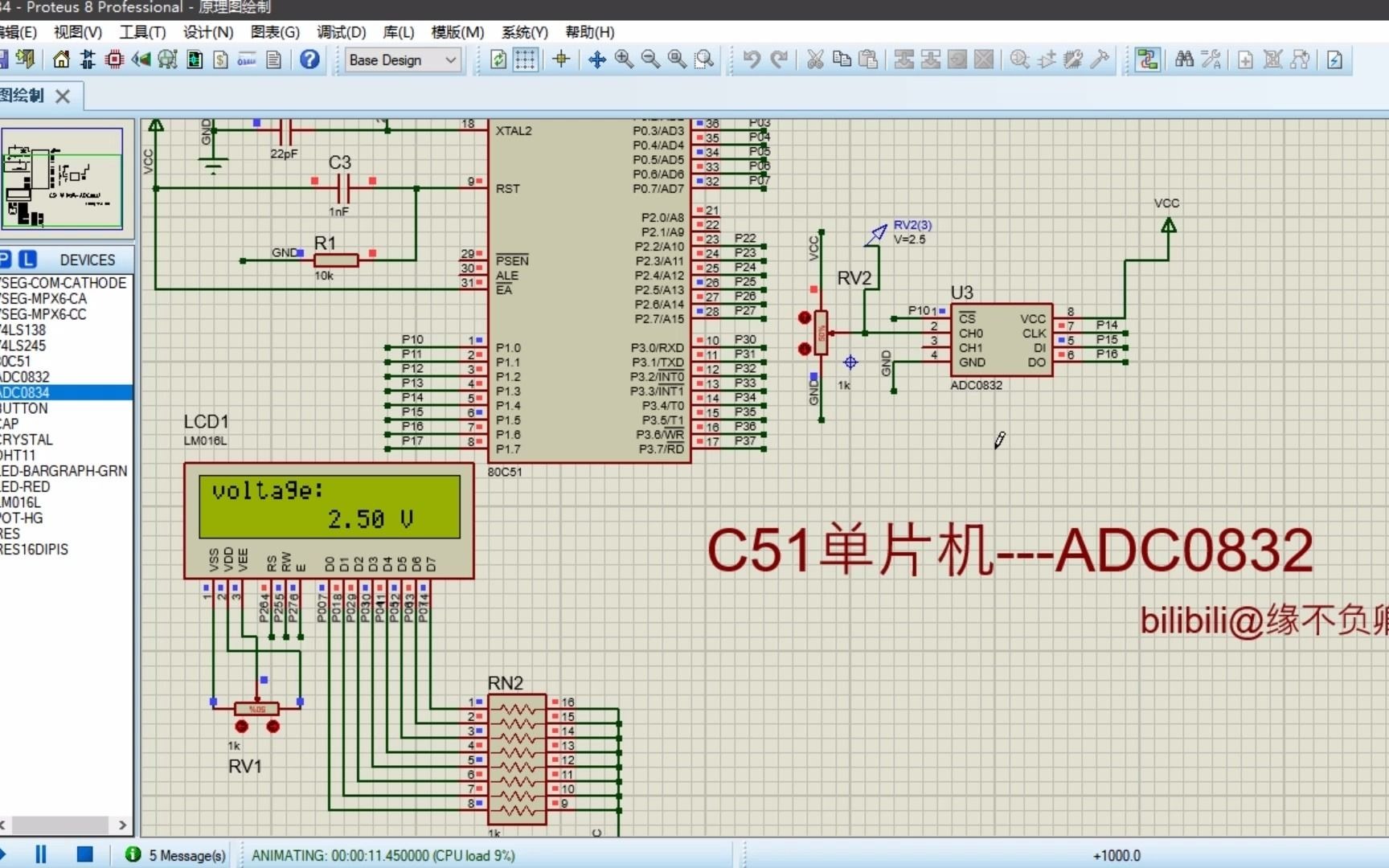
Task: Click Search and Tag binoculars icon
Action: (x=1184, y=59)
